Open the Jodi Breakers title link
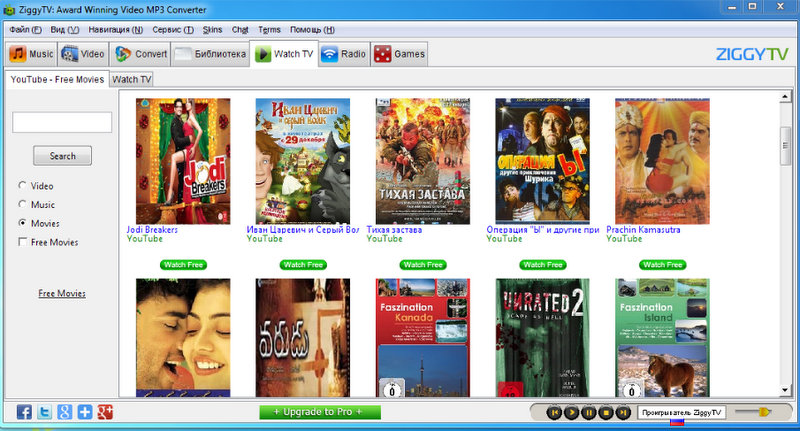Viewport: 800px width, 431px height. [x=152, y=230]
